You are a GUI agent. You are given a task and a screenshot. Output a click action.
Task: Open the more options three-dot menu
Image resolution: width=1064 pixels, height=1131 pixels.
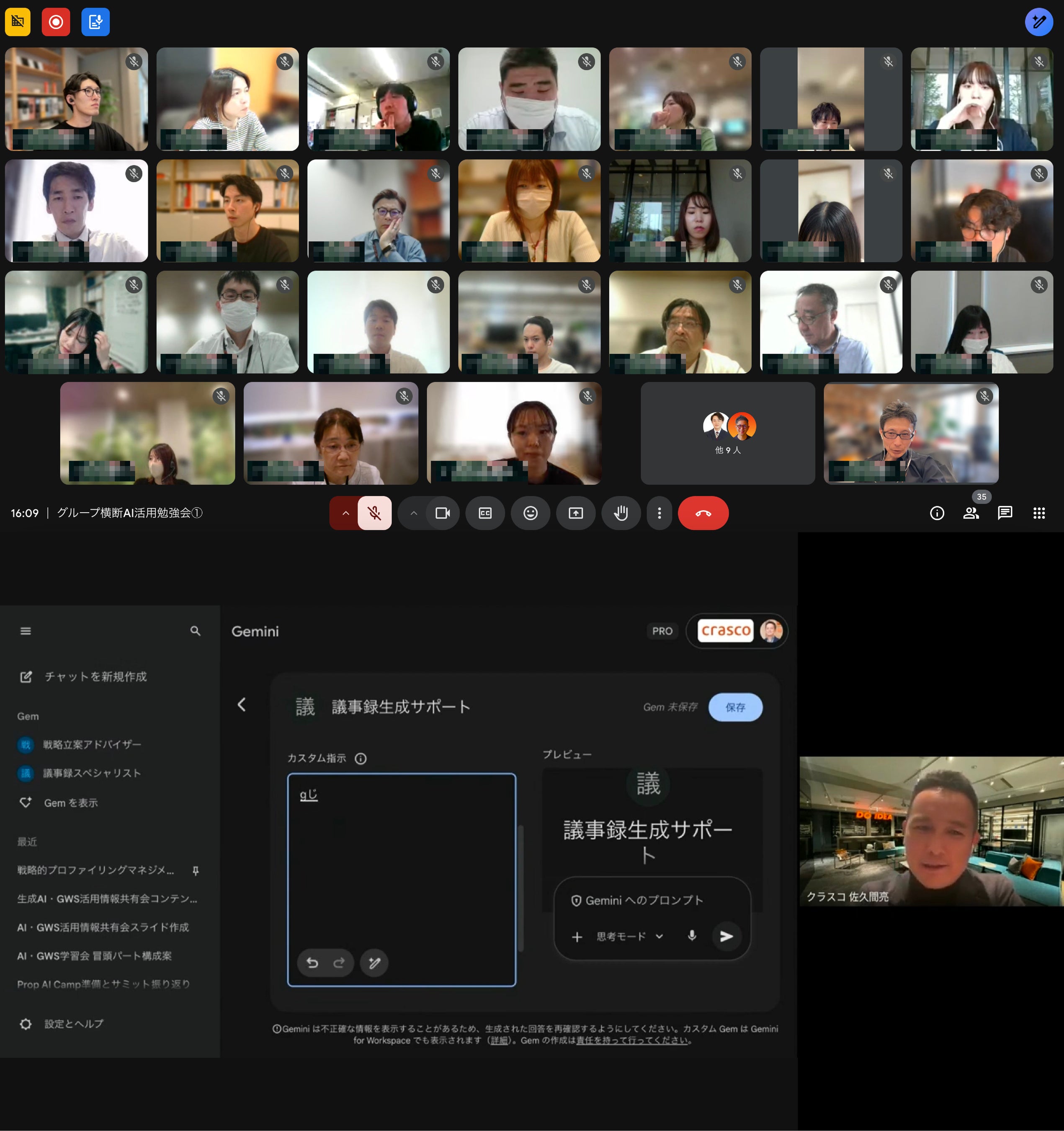coord(659,513)
